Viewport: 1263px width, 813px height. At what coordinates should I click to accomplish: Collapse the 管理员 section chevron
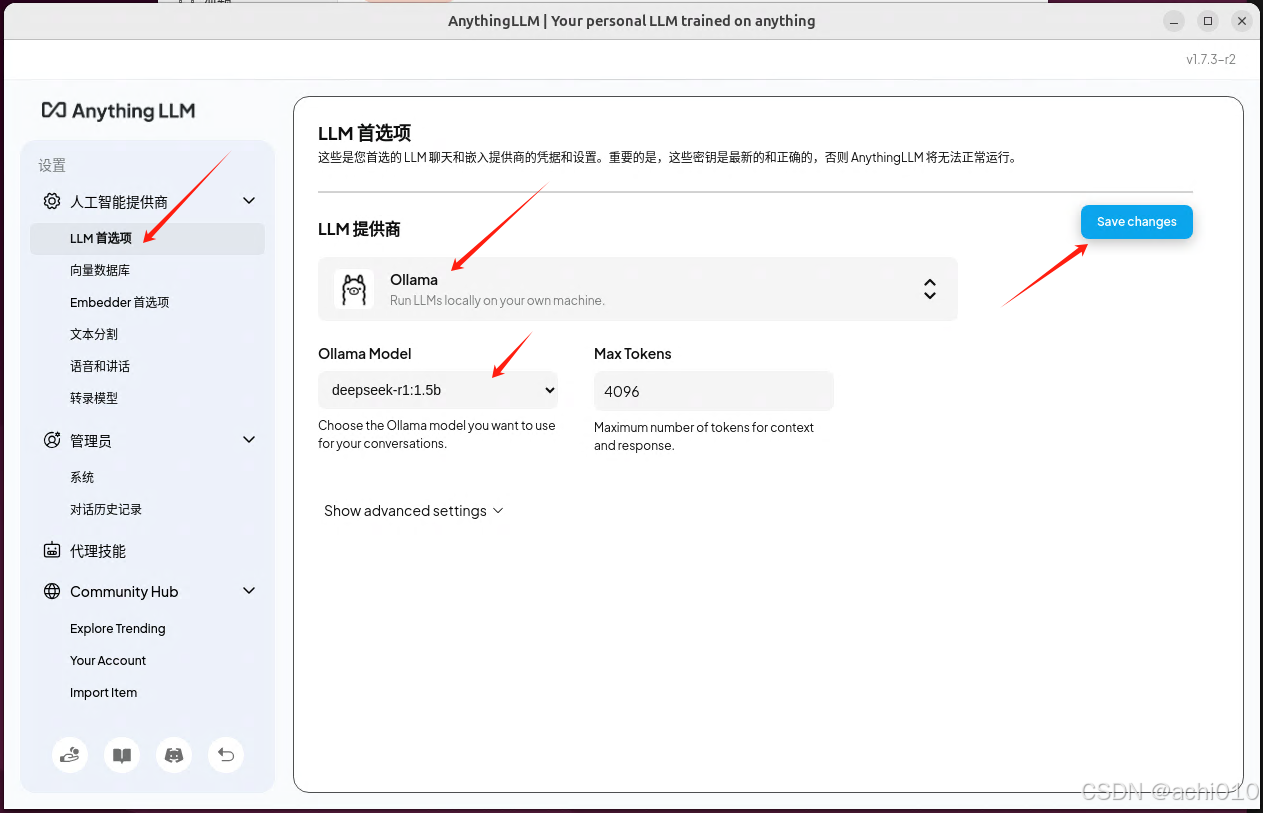(x=249, y=440)
